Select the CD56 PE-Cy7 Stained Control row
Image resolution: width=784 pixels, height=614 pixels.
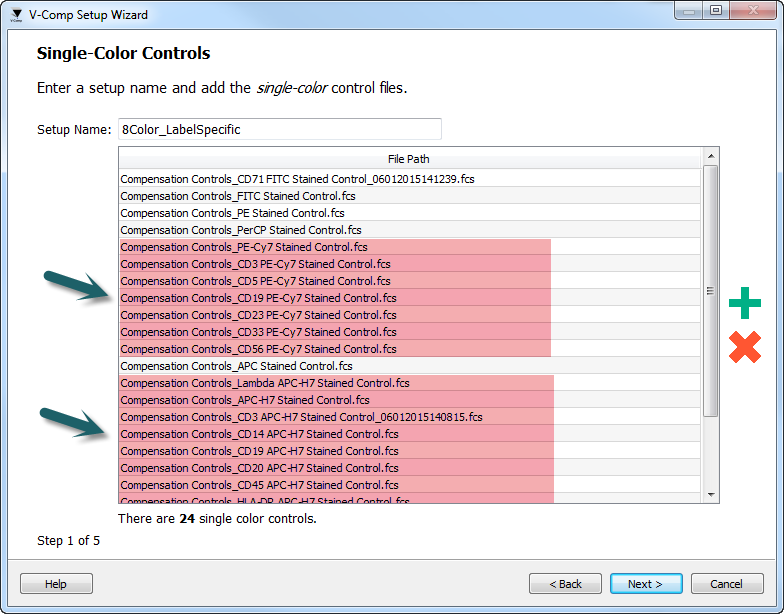click(x=258, y=349)
